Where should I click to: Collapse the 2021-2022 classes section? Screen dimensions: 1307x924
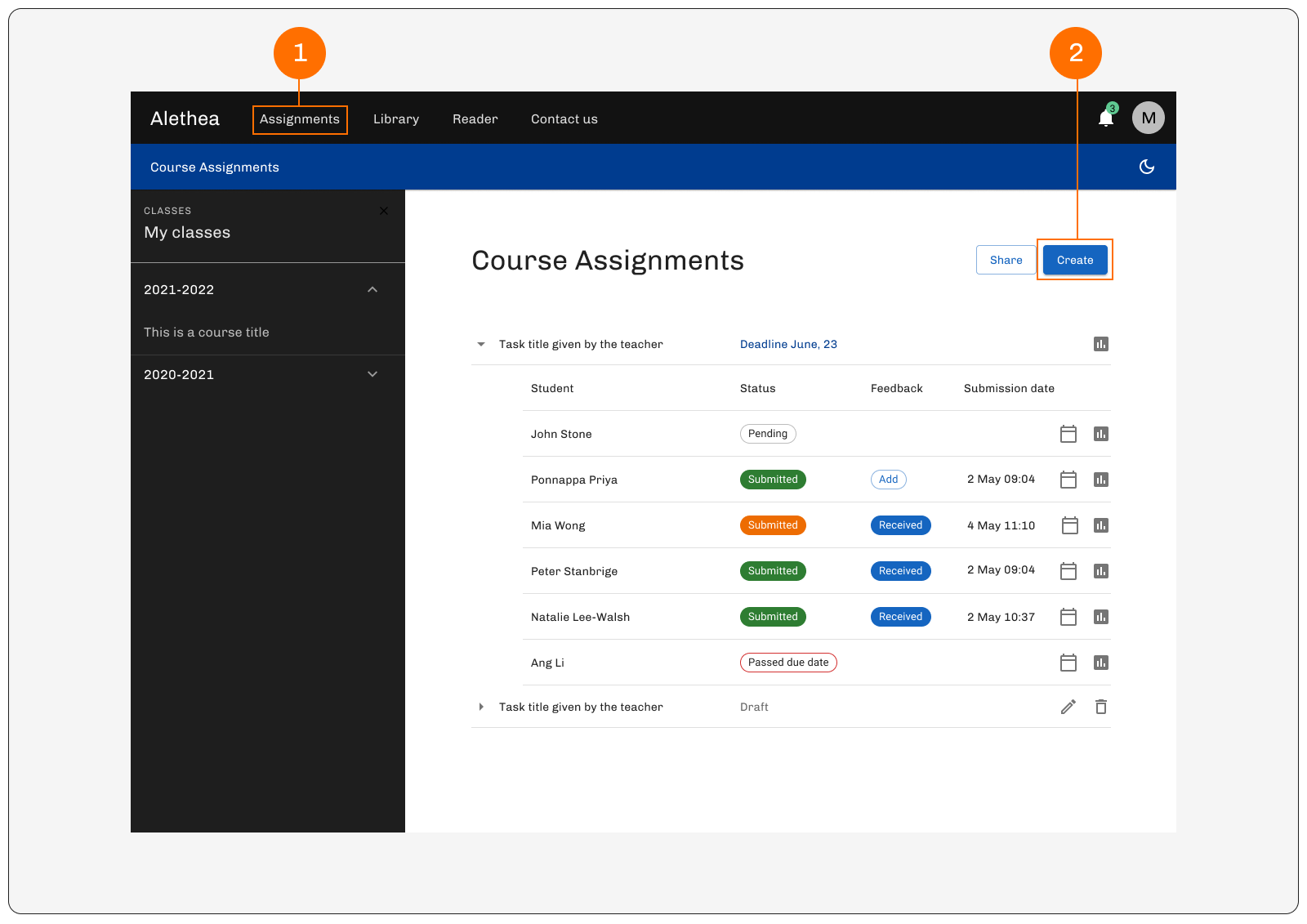(372, 289)
